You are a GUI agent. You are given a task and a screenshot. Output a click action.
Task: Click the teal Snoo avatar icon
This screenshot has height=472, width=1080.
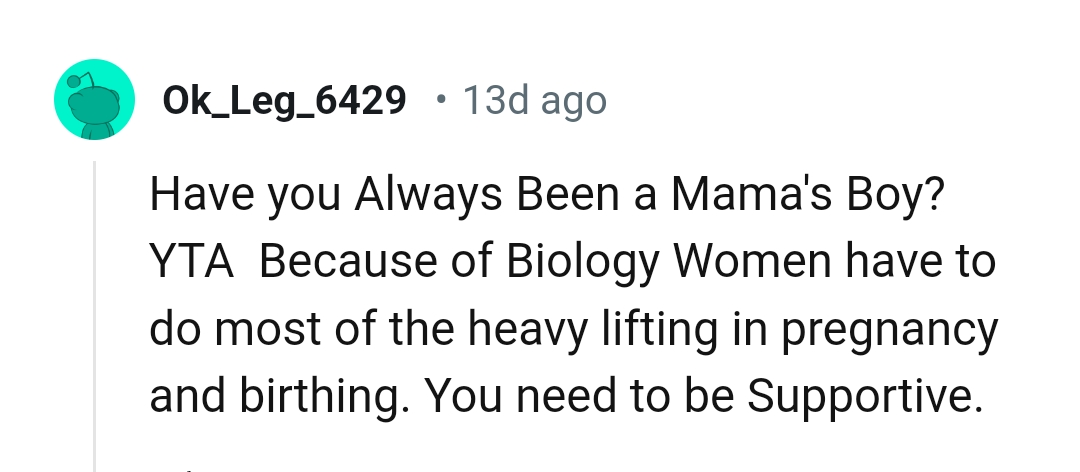(x=94, y=100)
